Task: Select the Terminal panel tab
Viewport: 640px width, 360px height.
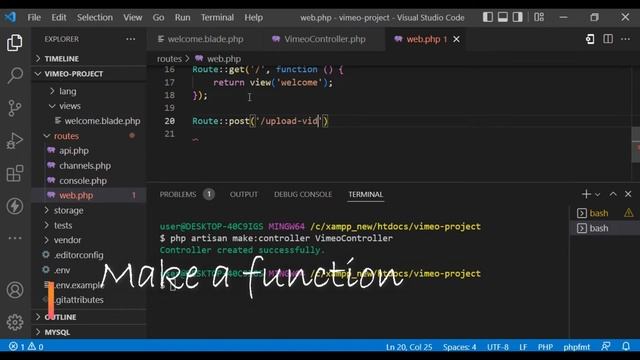Action: click(x=366, y=194)
